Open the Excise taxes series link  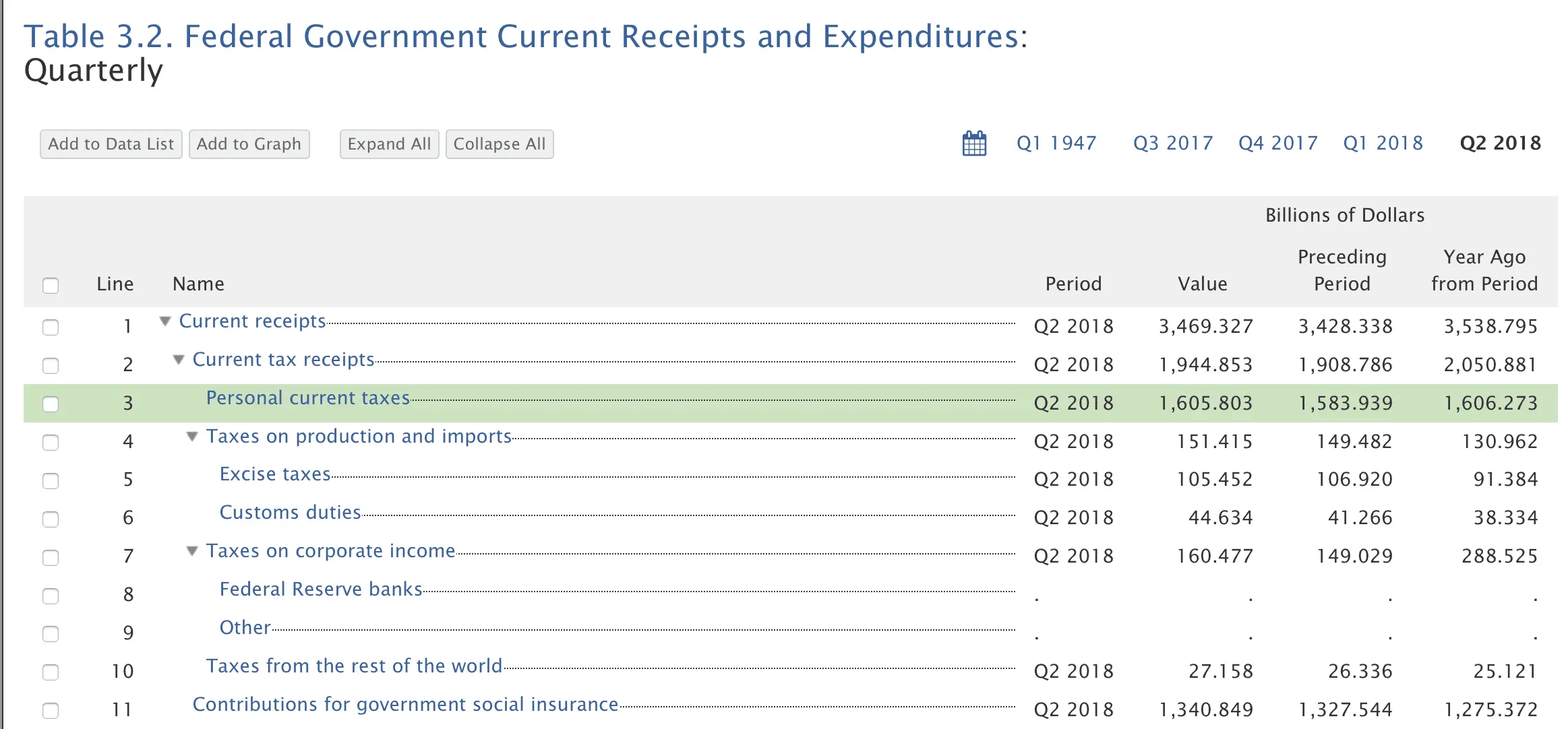point(275,474)
